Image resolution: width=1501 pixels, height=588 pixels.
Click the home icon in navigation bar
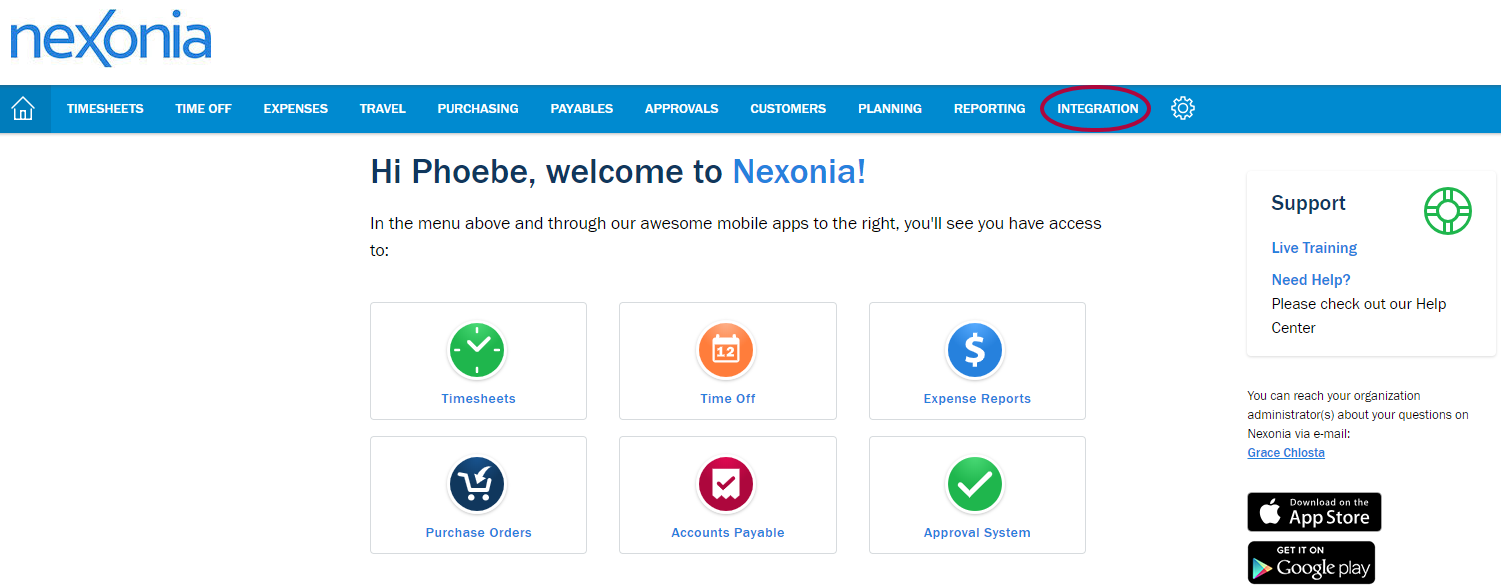[x=23, y=109]
